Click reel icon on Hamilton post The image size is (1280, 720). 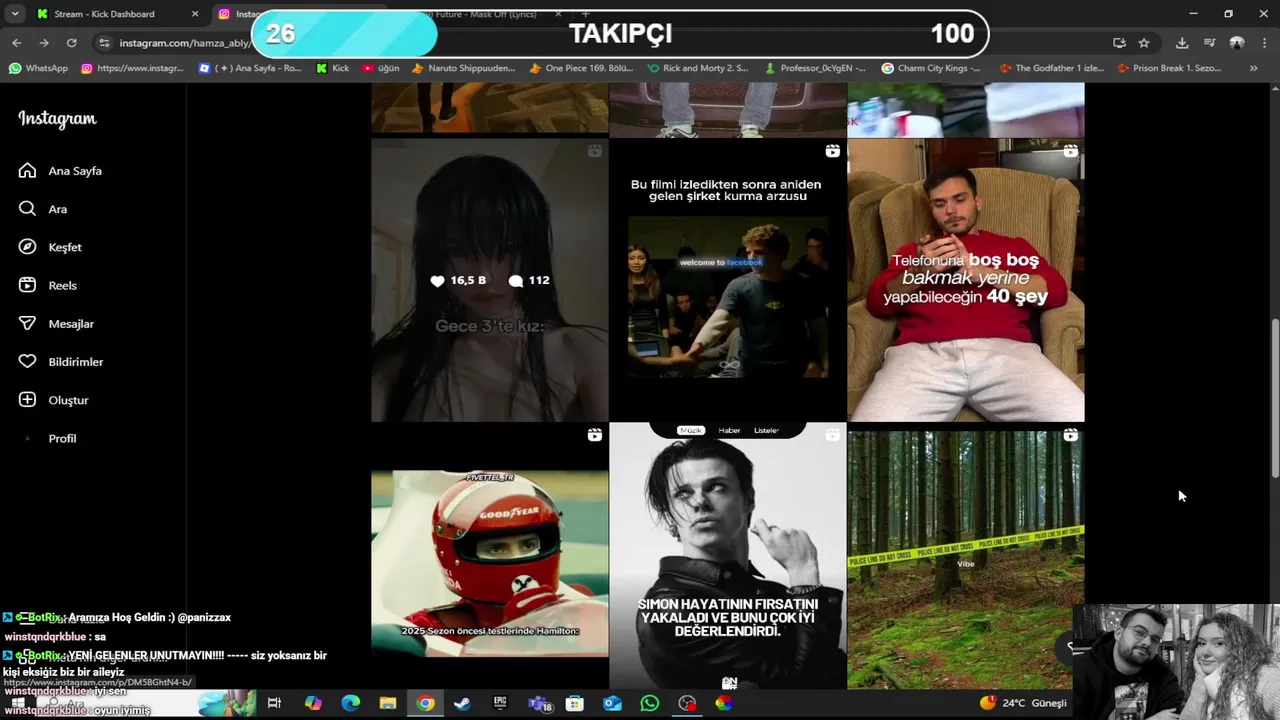pos(594,435)
